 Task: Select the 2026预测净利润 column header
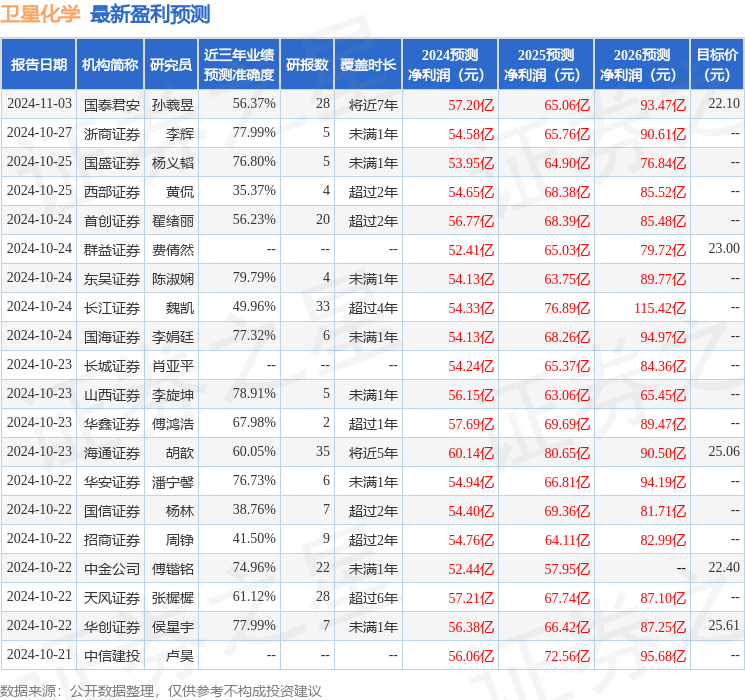[x=642, y=65]
